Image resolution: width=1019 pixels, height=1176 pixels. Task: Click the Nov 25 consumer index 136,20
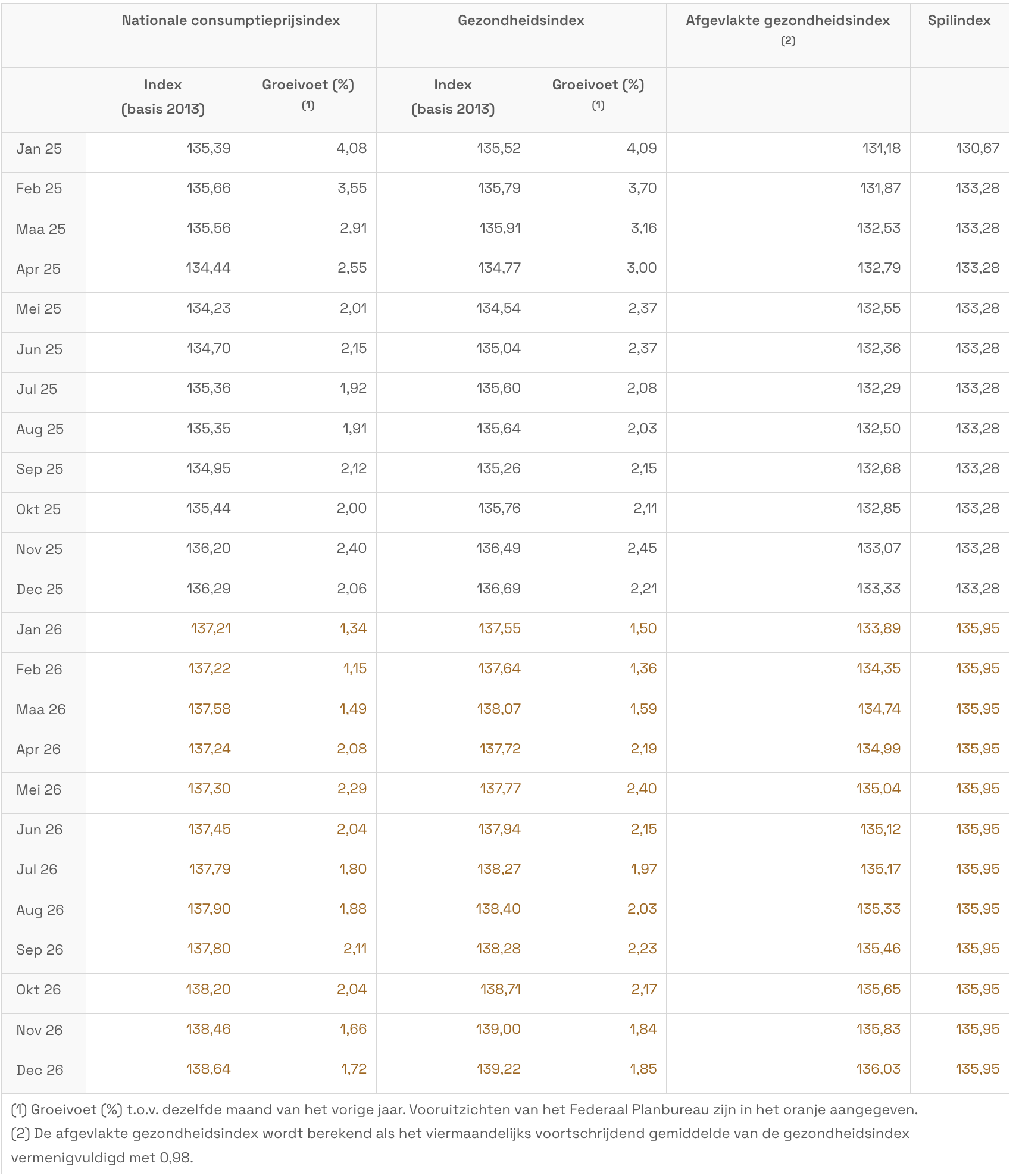208,548
